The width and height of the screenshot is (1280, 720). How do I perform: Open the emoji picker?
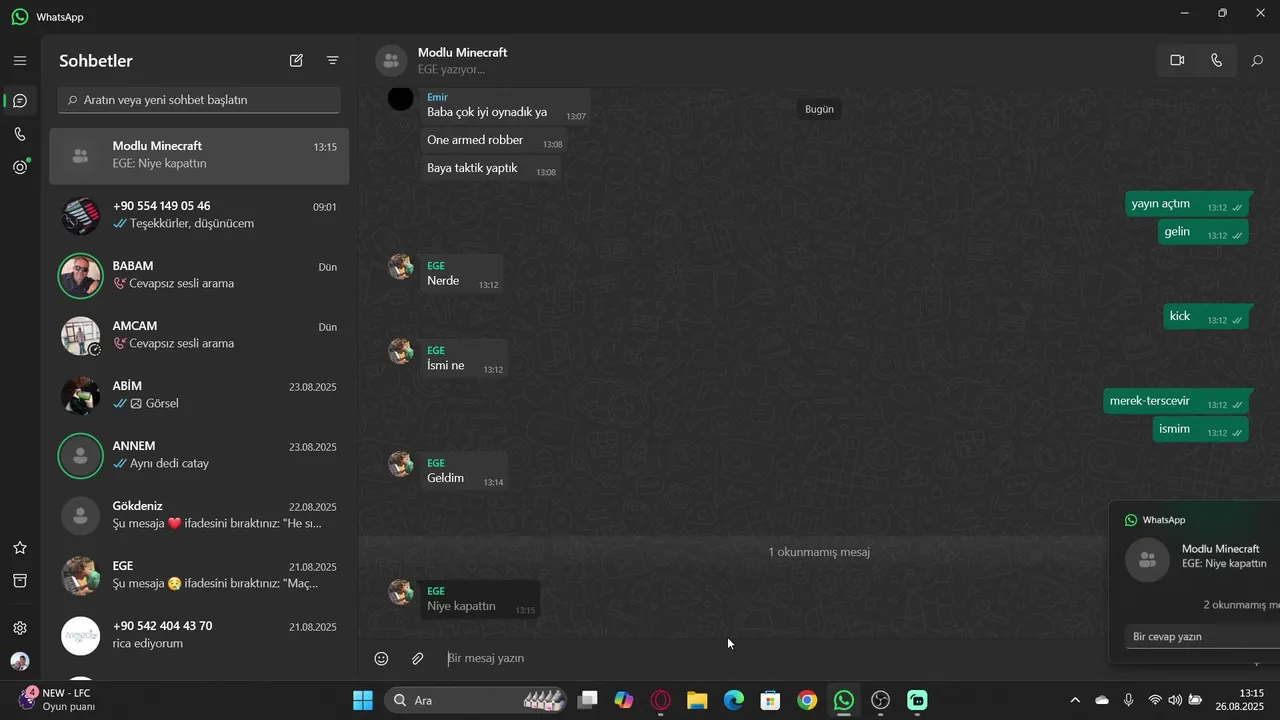(x=381, y=658)
